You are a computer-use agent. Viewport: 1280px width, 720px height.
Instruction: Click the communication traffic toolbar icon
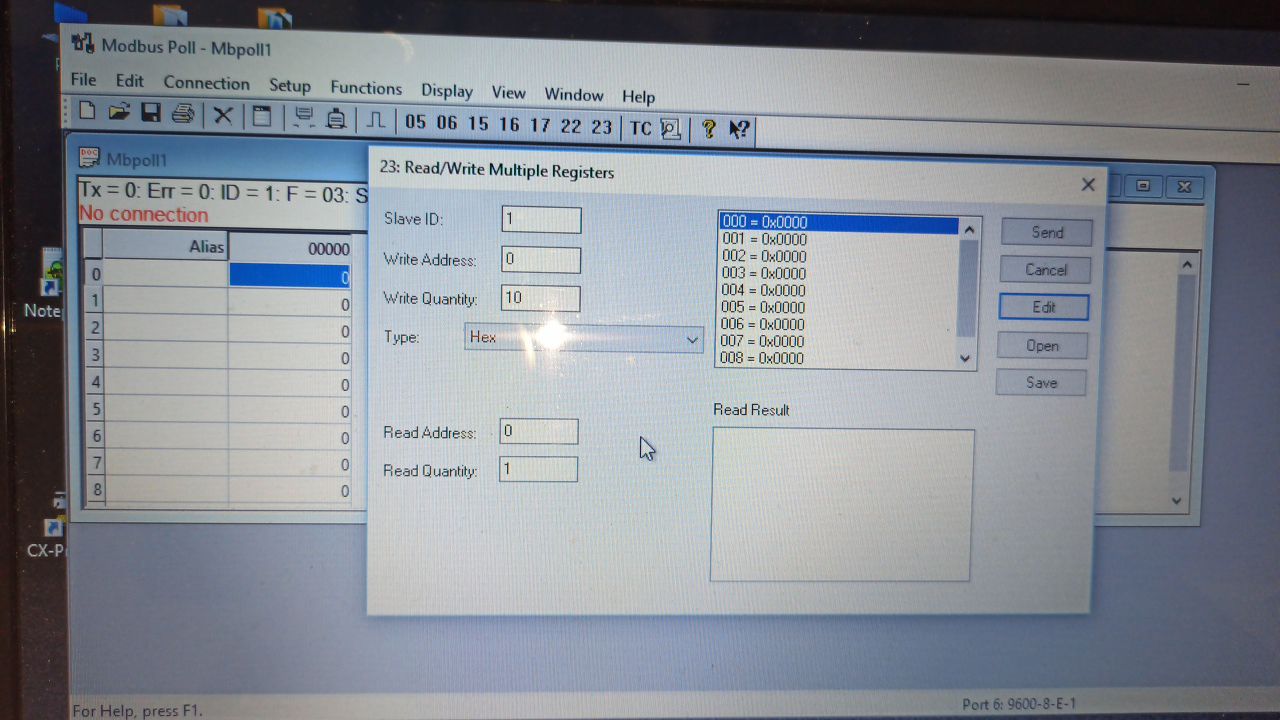[671, 129]
